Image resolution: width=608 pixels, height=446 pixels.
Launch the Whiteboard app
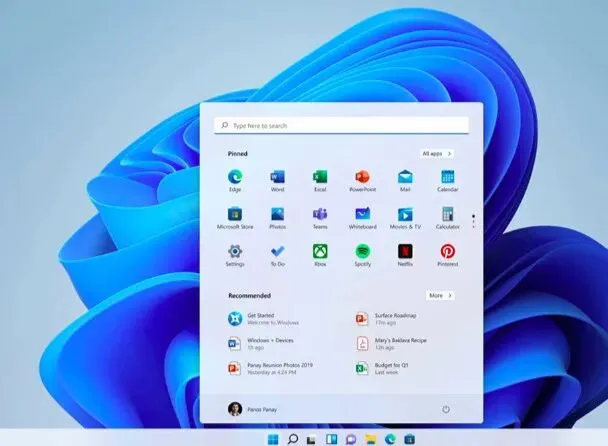pyautogui.click(x=363, y=218)
